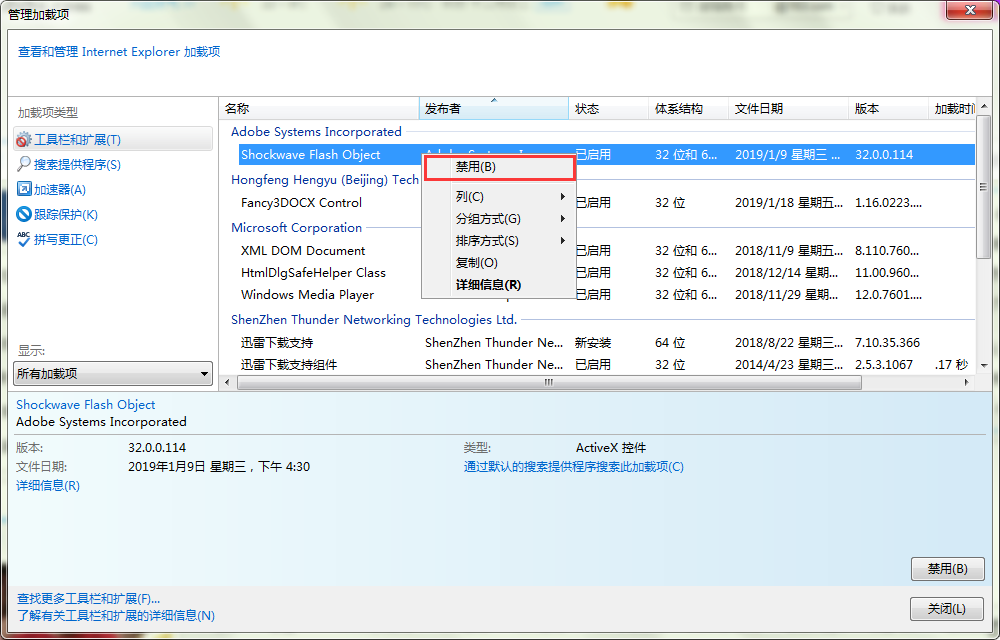The width and height of the screenshot is (1000, 640).
Task: Click the 跟踪保护 blocked-circle icon
Action: click(x=24, y=214)
